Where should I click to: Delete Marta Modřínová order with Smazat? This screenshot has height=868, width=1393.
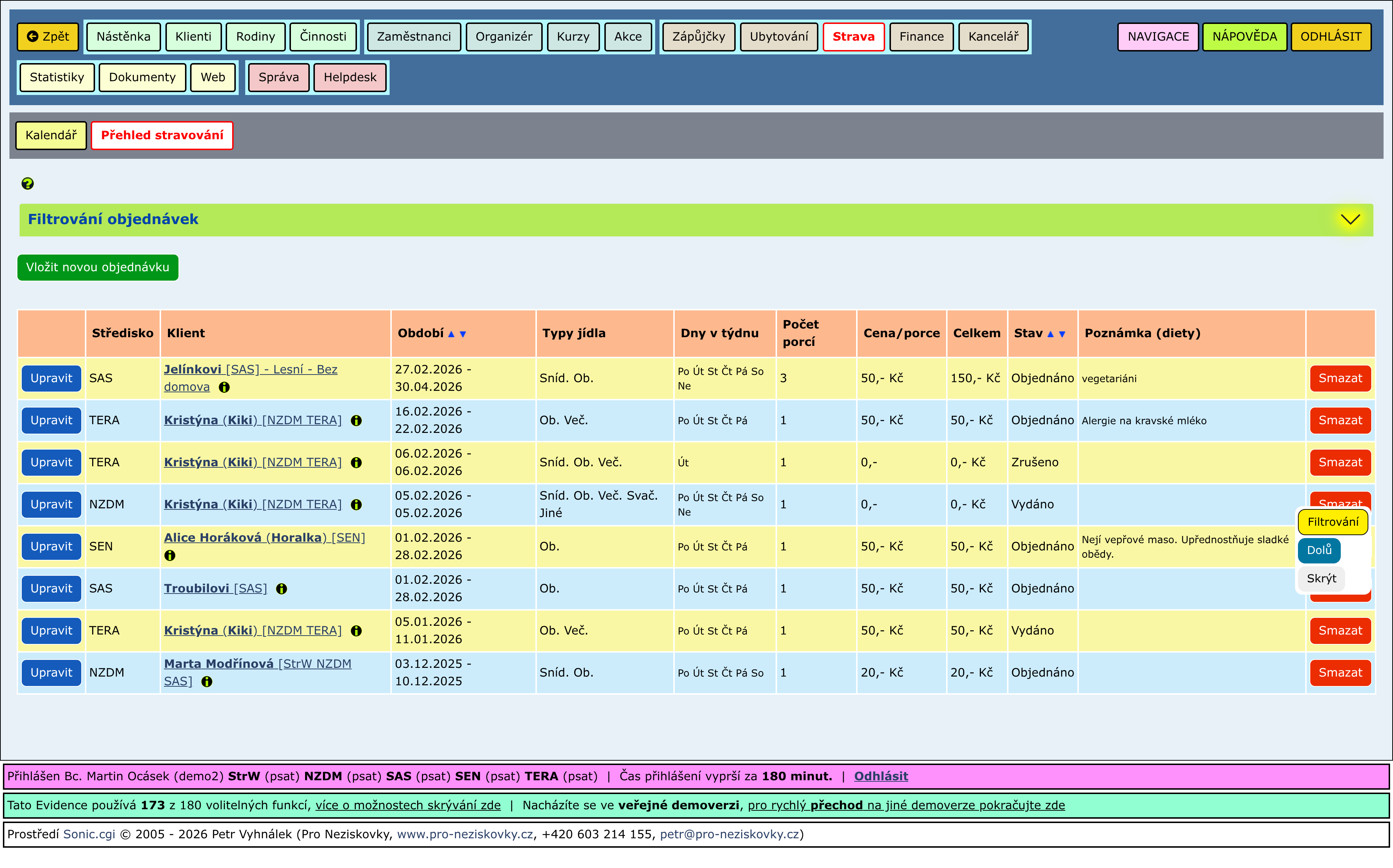[x=1340, y=673]
